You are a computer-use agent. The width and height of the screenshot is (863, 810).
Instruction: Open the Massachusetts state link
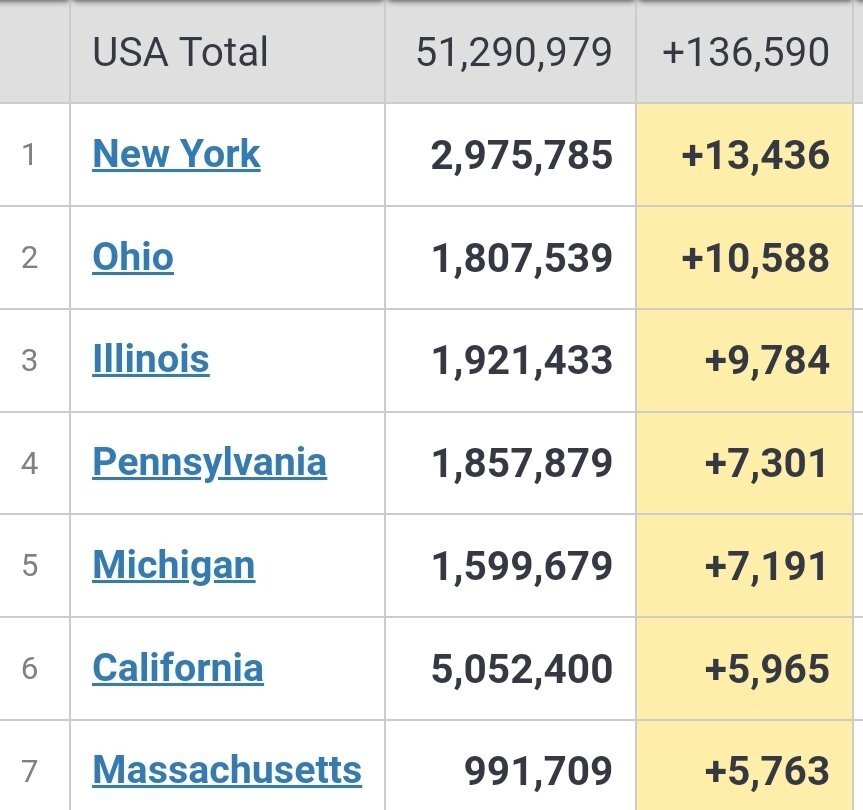[227, 770]
